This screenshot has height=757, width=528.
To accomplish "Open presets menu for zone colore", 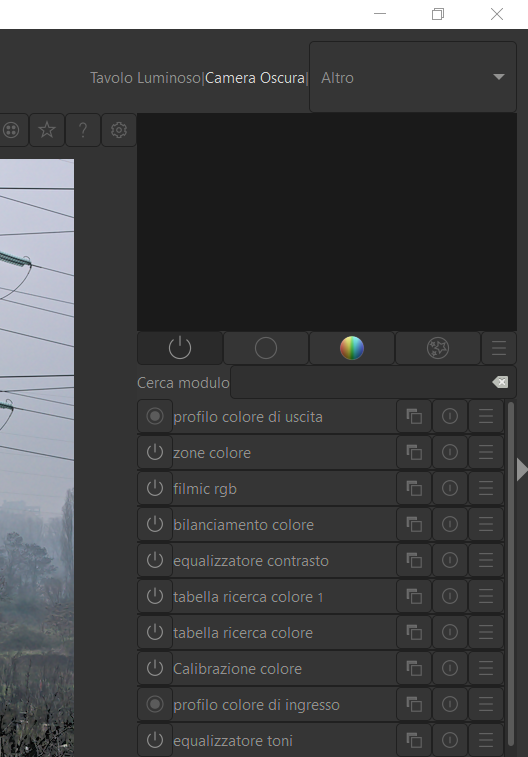I will (x=486, y=452).
